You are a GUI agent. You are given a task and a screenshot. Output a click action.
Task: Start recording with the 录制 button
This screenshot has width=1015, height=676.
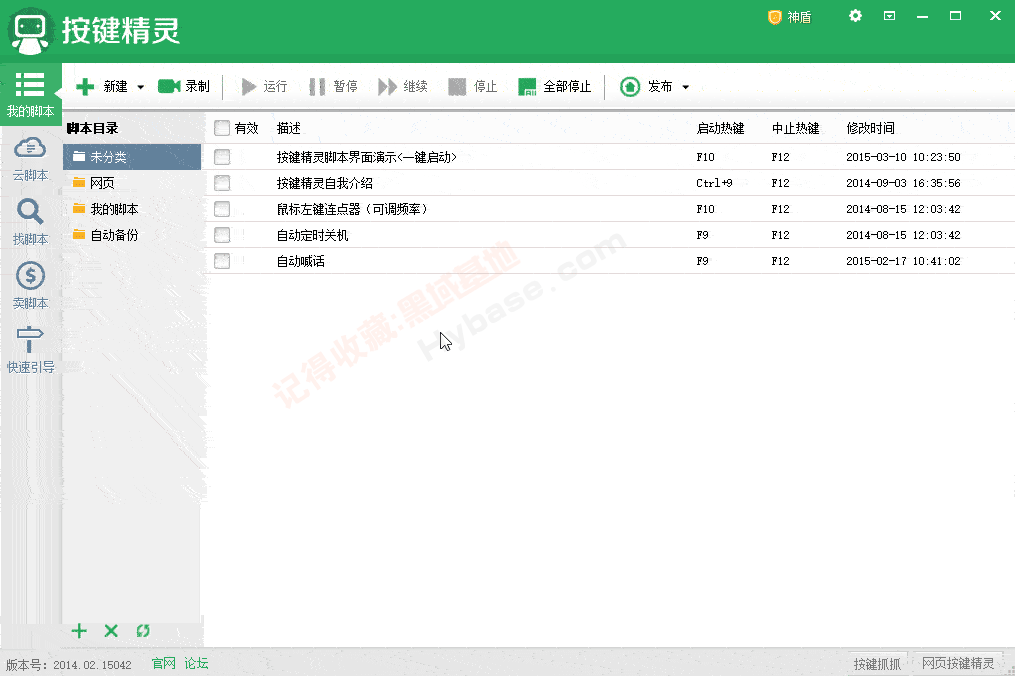(184, 86)
